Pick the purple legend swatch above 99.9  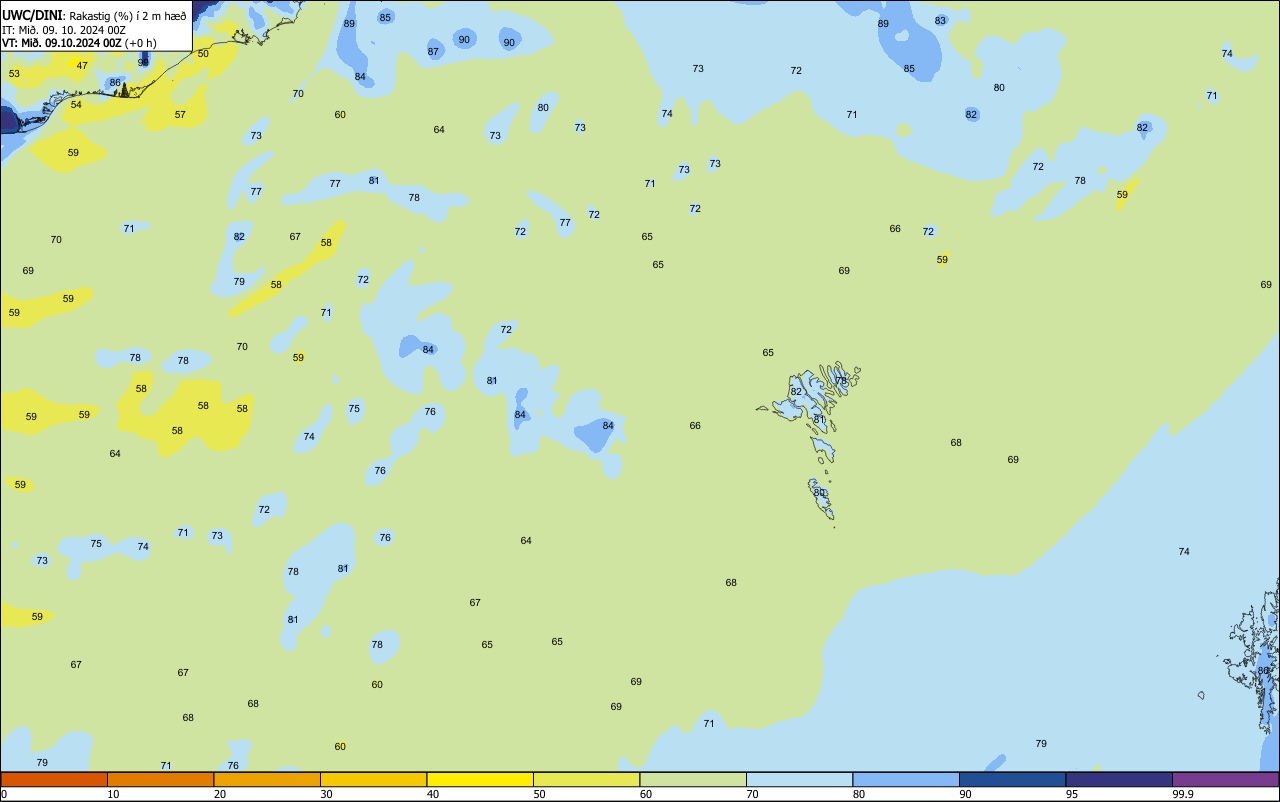pyautogui.click(x=1225, y=779)
